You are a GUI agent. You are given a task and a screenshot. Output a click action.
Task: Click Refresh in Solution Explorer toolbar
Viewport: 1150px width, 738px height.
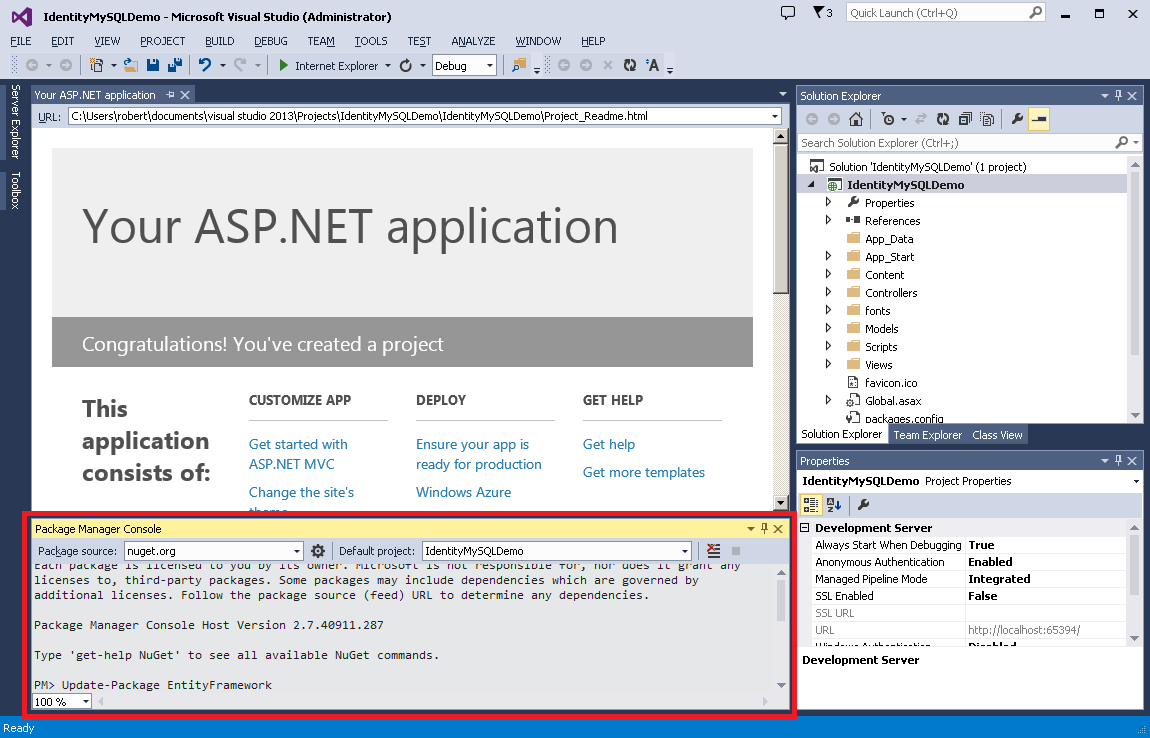tap(942, 119)
